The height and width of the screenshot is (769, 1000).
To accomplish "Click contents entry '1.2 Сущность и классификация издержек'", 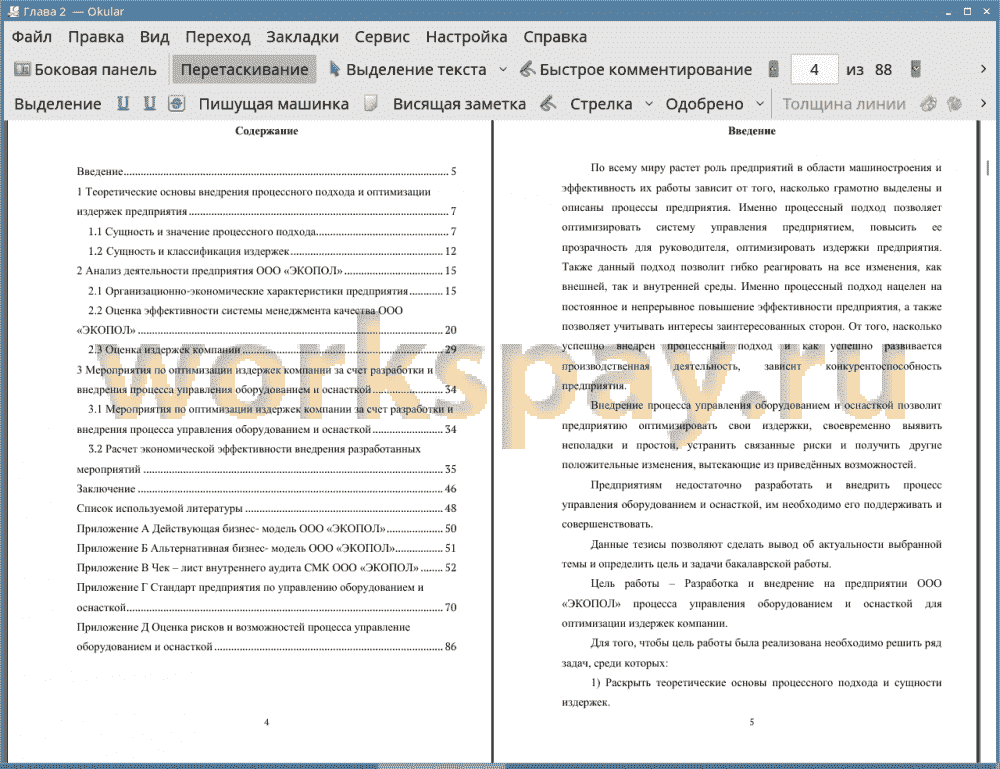I will (272, 251).
